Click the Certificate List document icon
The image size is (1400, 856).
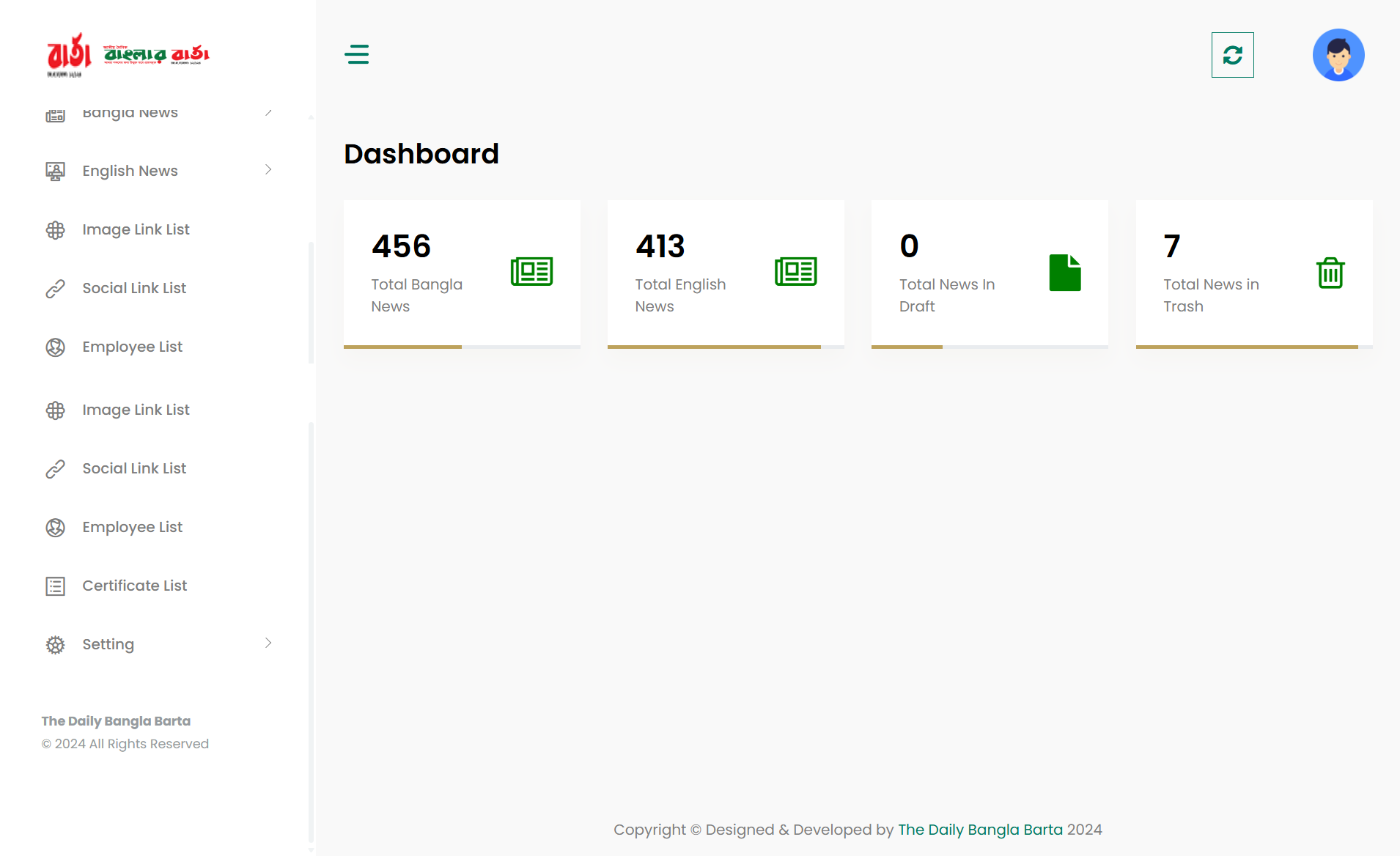[55, 586]
